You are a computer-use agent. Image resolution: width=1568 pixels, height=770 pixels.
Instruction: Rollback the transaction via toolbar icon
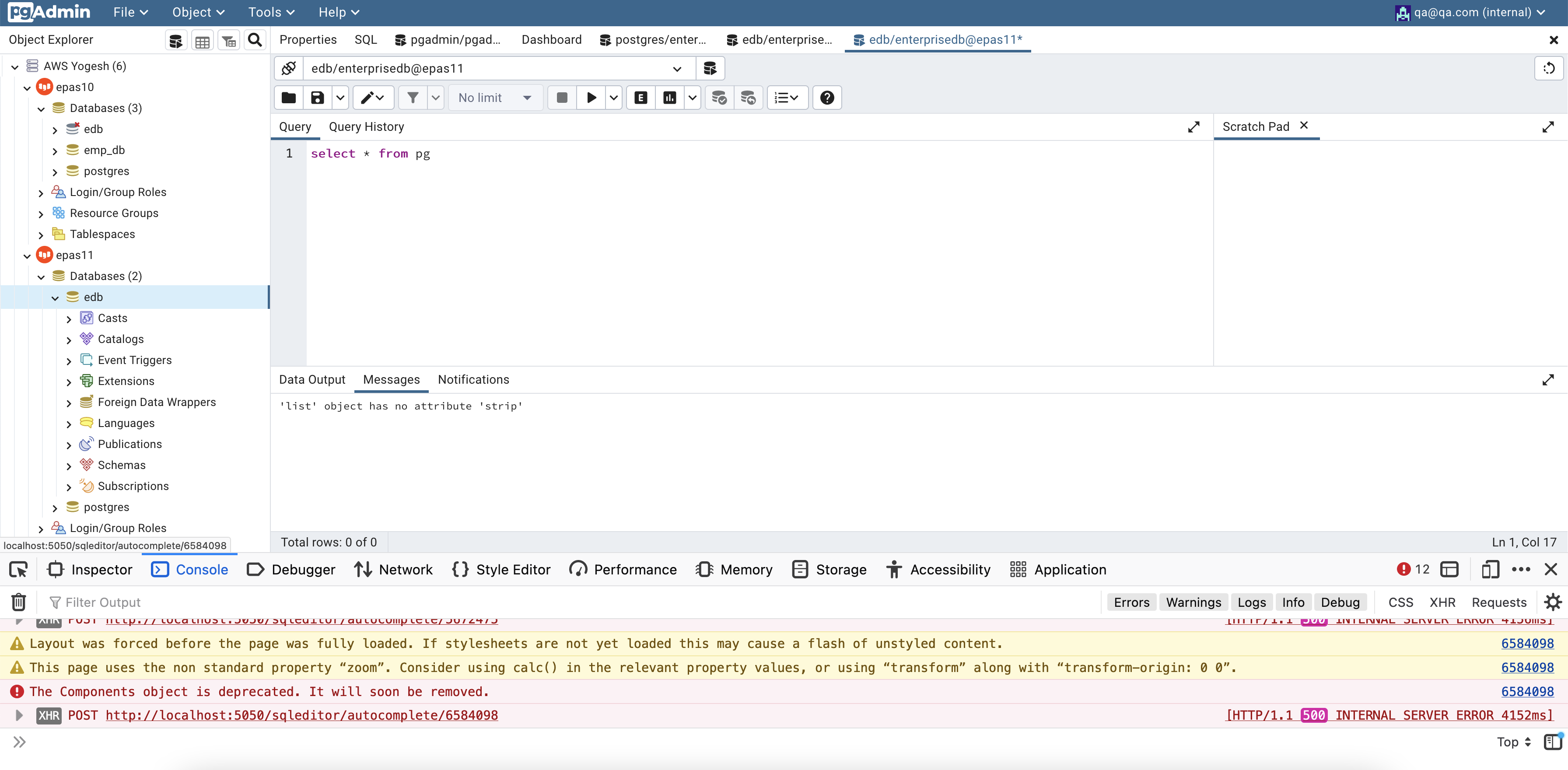tap(748, 98)
